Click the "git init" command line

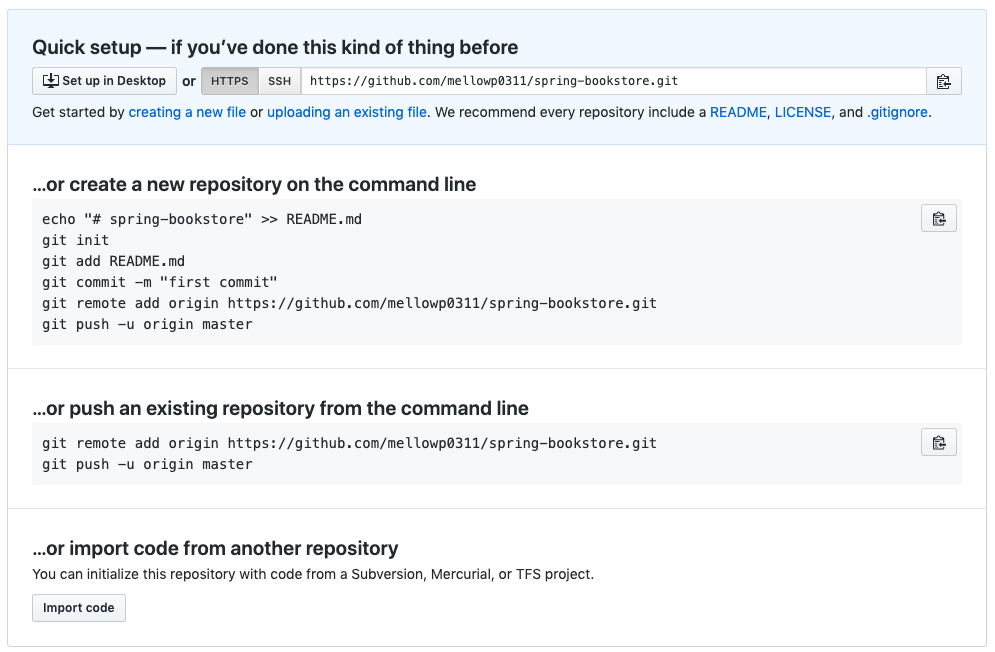pos(76,240)
